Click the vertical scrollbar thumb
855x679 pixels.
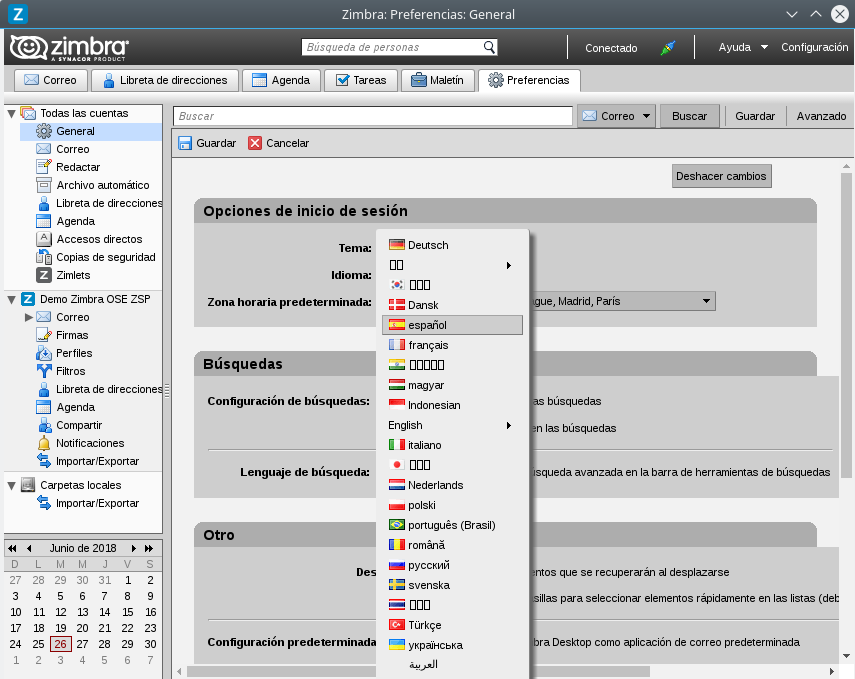846,327
